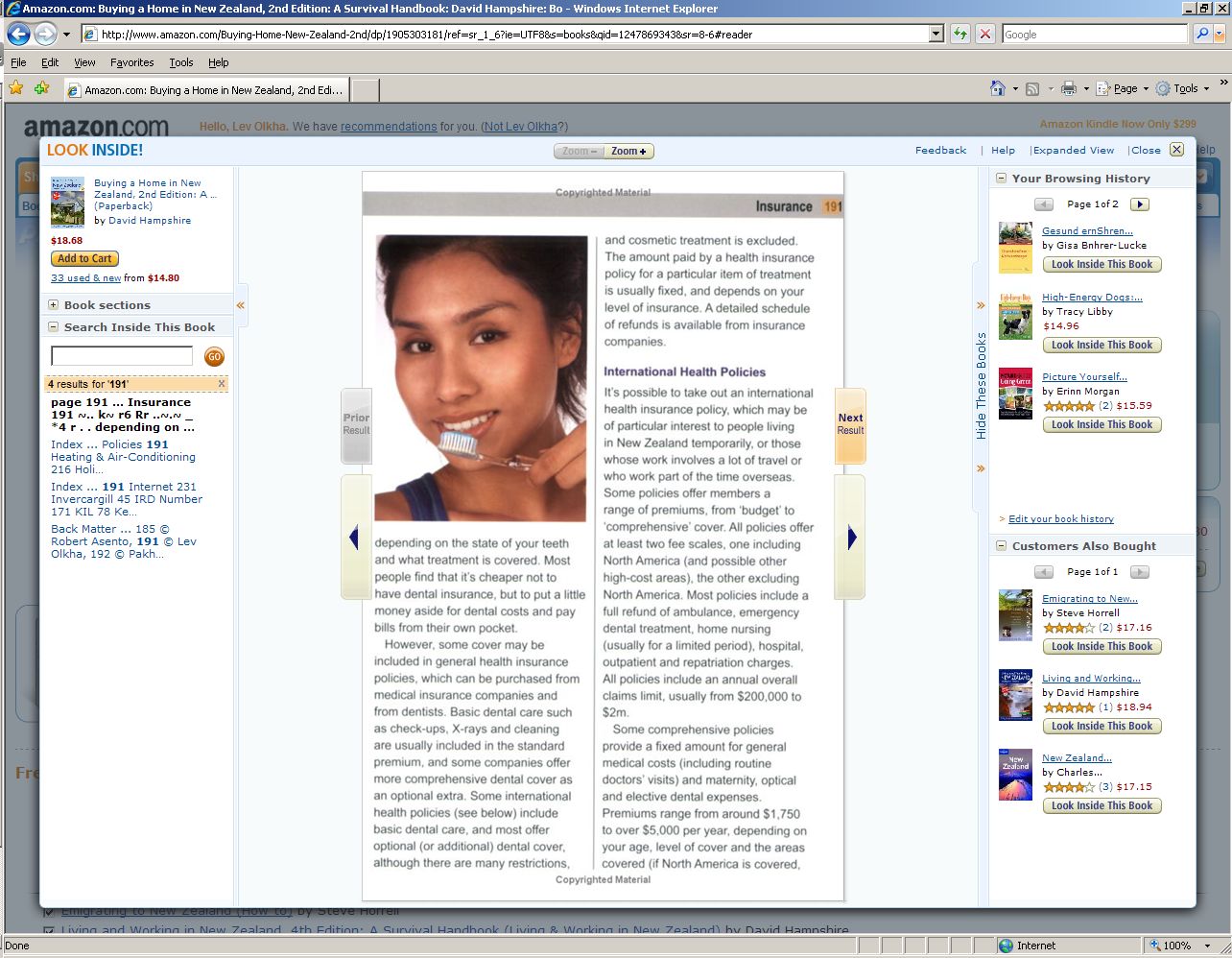Screen dimensions: 1232x958
Task: Select the Amazon Buying a Home tab
Action: pos(205,90)
